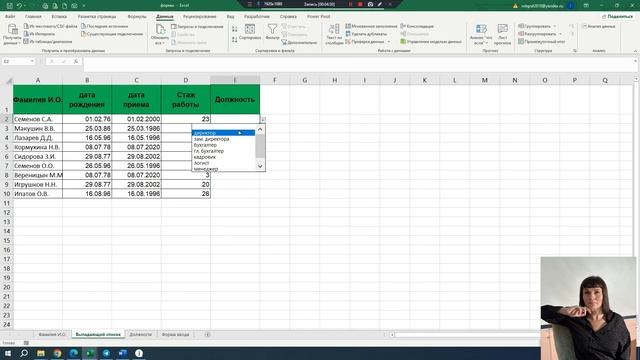The height and width of the screenshot is (360, 640).
Task: Click Из текстового/CSV-файла import option
Action: 50,26
